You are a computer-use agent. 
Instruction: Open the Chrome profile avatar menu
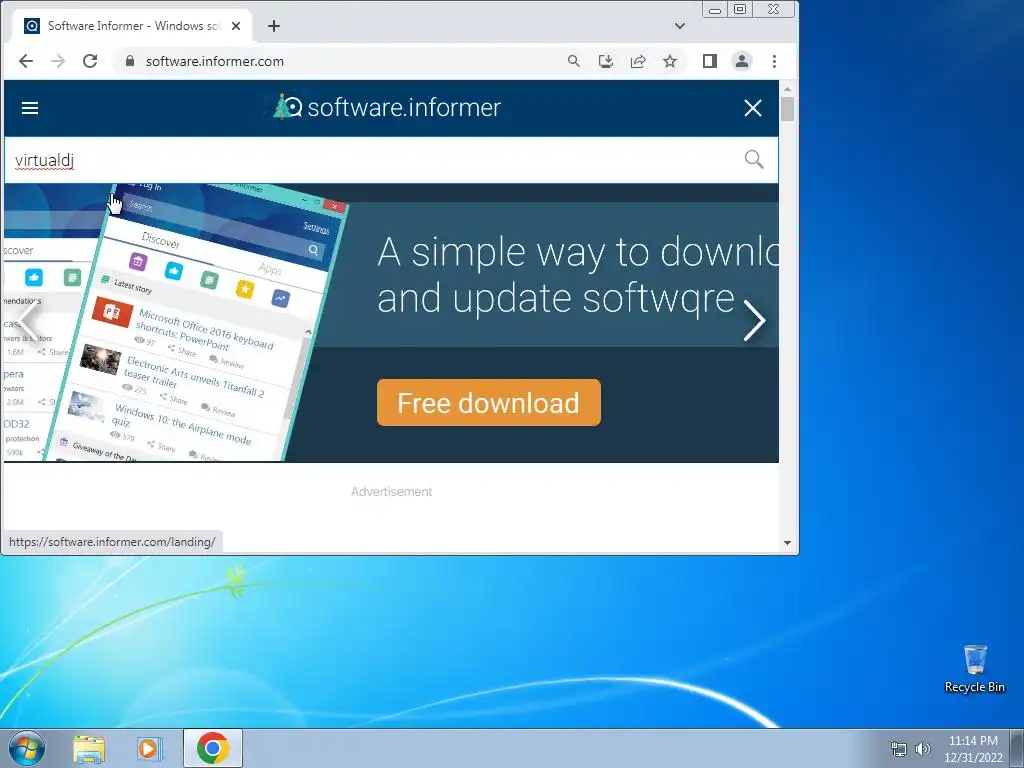[742, 61]
